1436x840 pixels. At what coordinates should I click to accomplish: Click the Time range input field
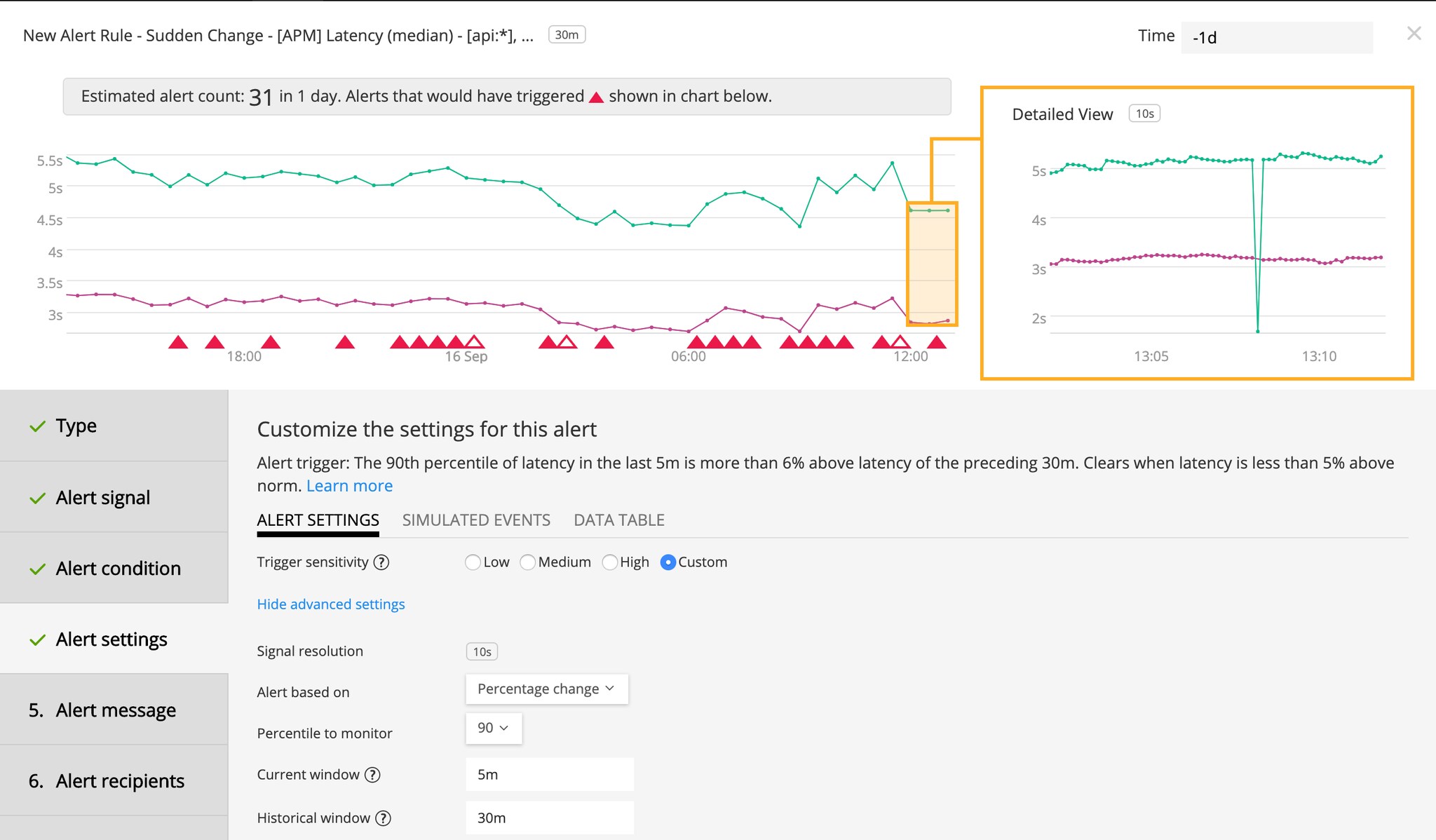[1276, 38]
